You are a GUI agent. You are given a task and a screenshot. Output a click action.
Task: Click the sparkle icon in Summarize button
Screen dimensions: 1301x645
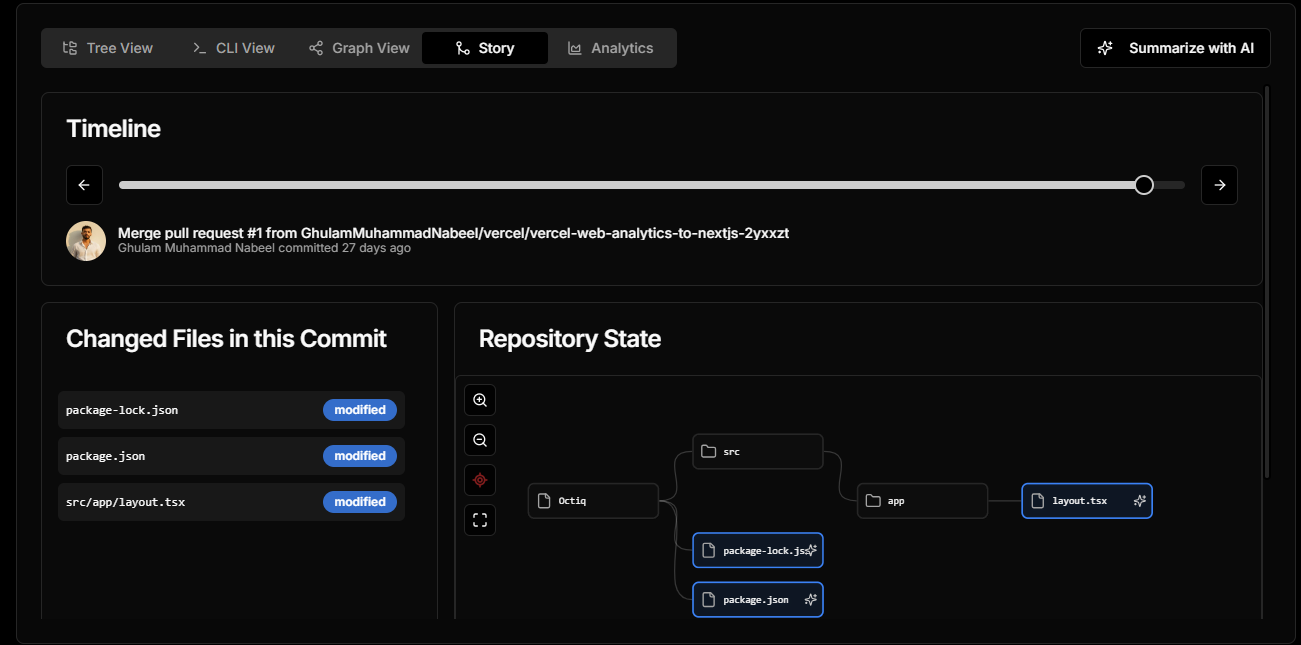click(1105, 48)
